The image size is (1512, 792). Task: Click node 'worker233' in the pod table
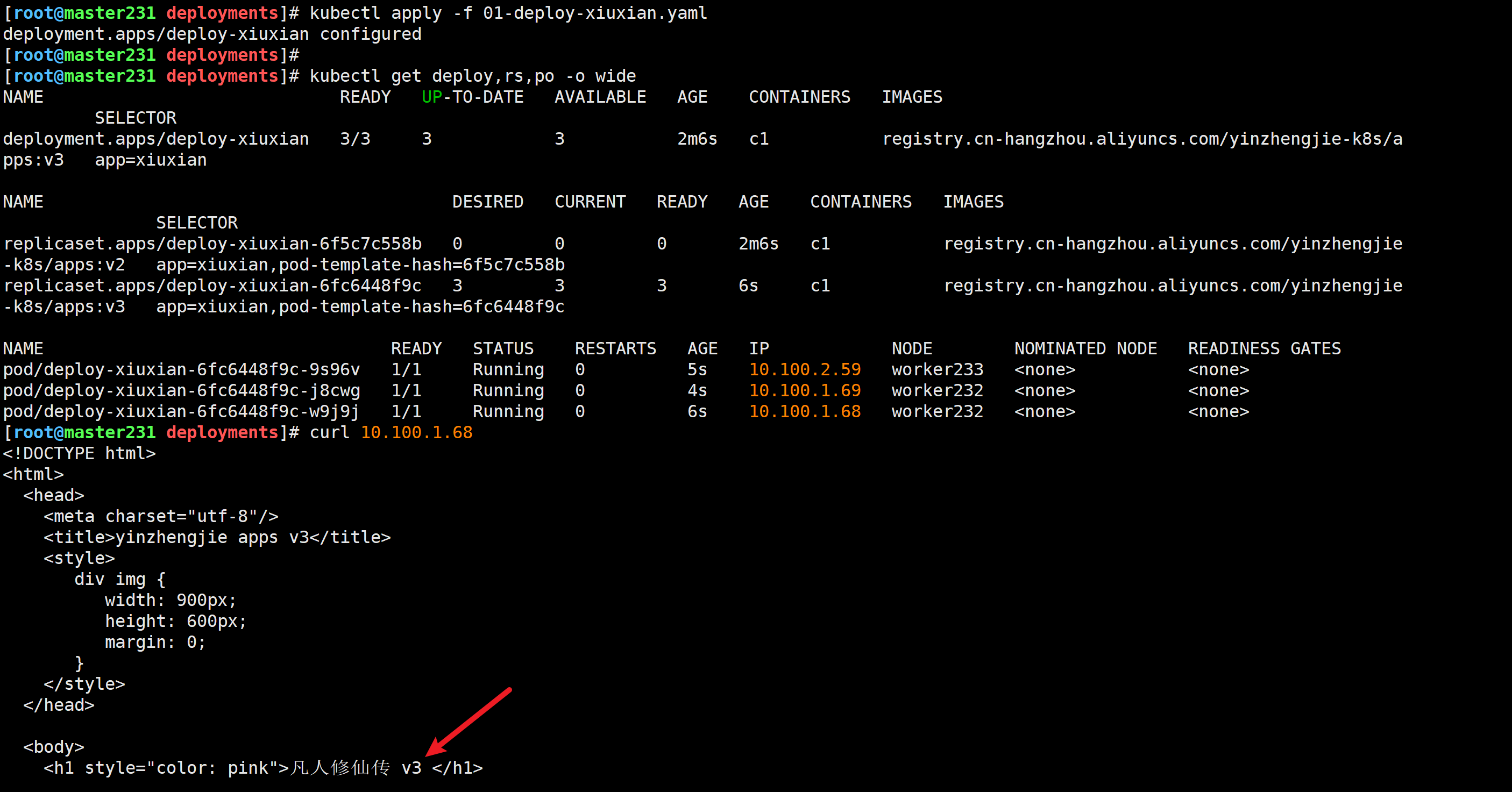(x=938, y=369)
